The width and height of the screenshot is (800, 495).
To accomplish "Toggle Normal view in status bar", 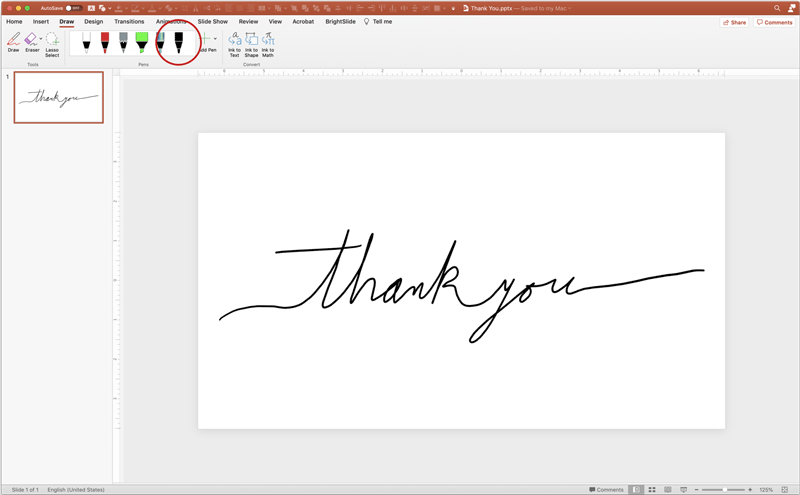I will [x=636, y=489].
